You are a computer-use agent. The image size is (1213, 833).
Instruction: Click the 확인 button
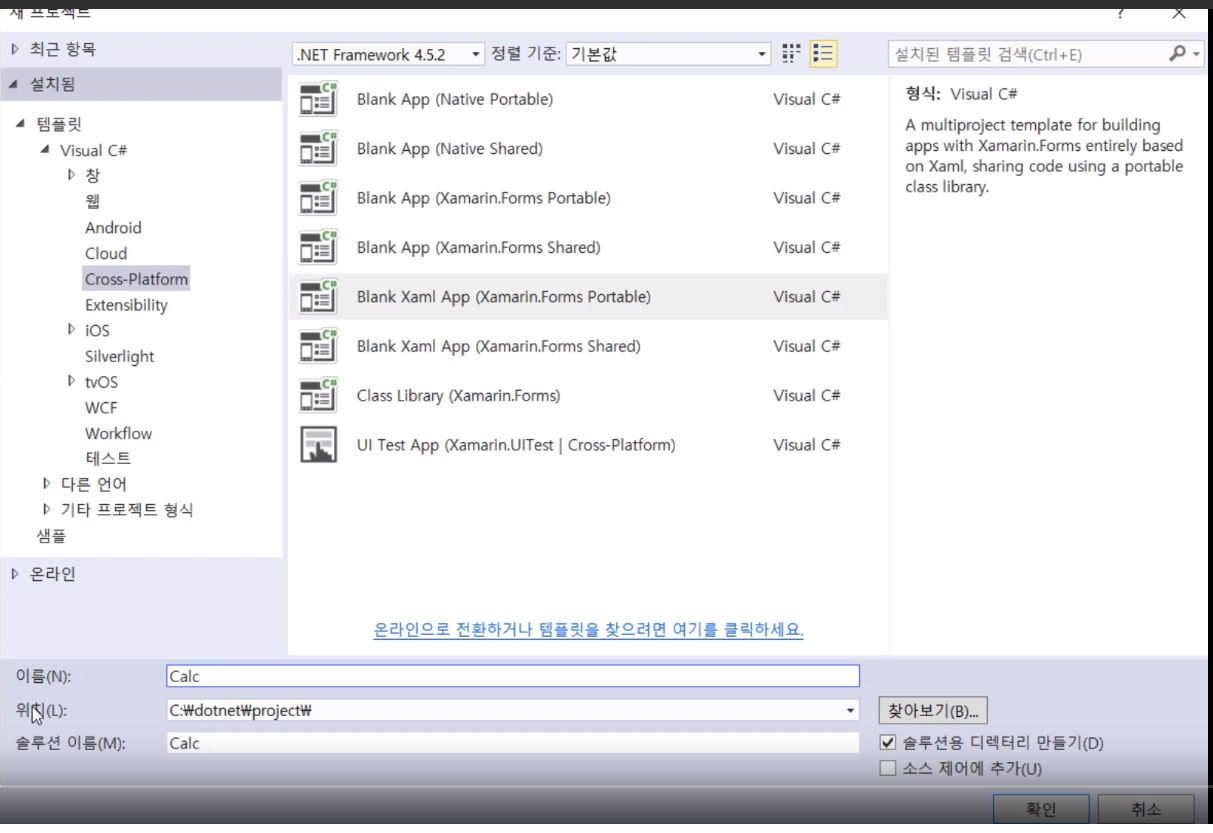(x=1040, y=809)
